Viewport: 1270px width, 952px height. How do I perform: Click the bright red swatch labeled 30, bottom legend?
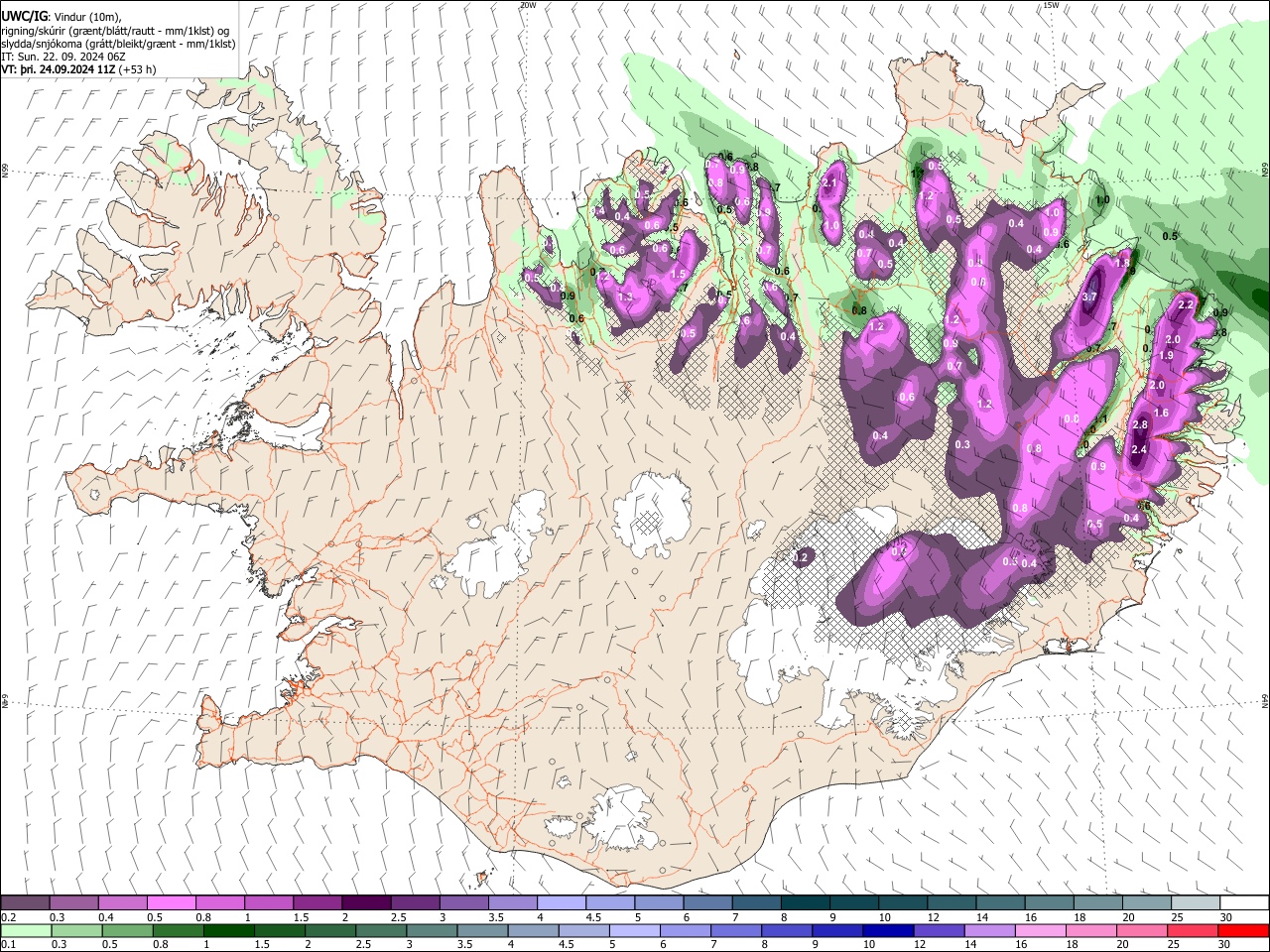point(1243,930)
